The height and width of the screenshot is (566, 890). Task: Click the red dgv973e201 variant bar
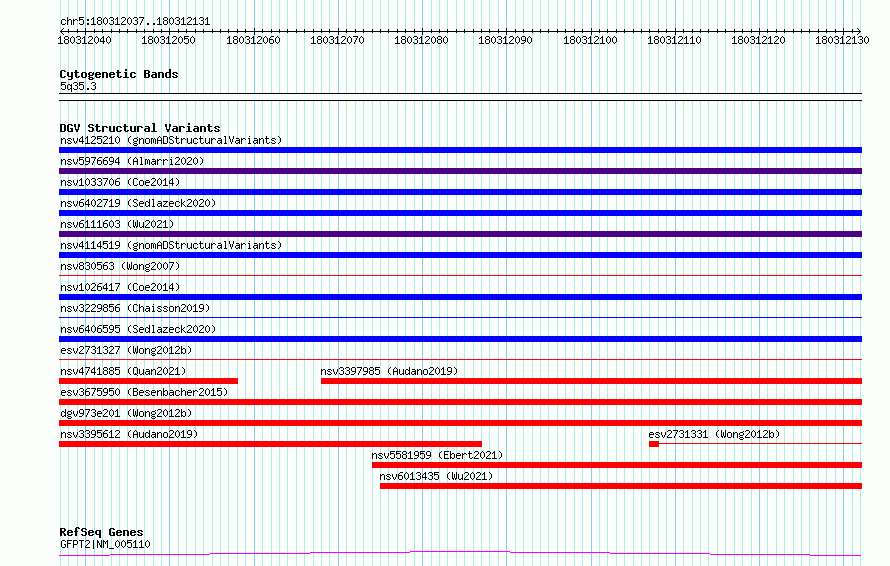point(460,423)
